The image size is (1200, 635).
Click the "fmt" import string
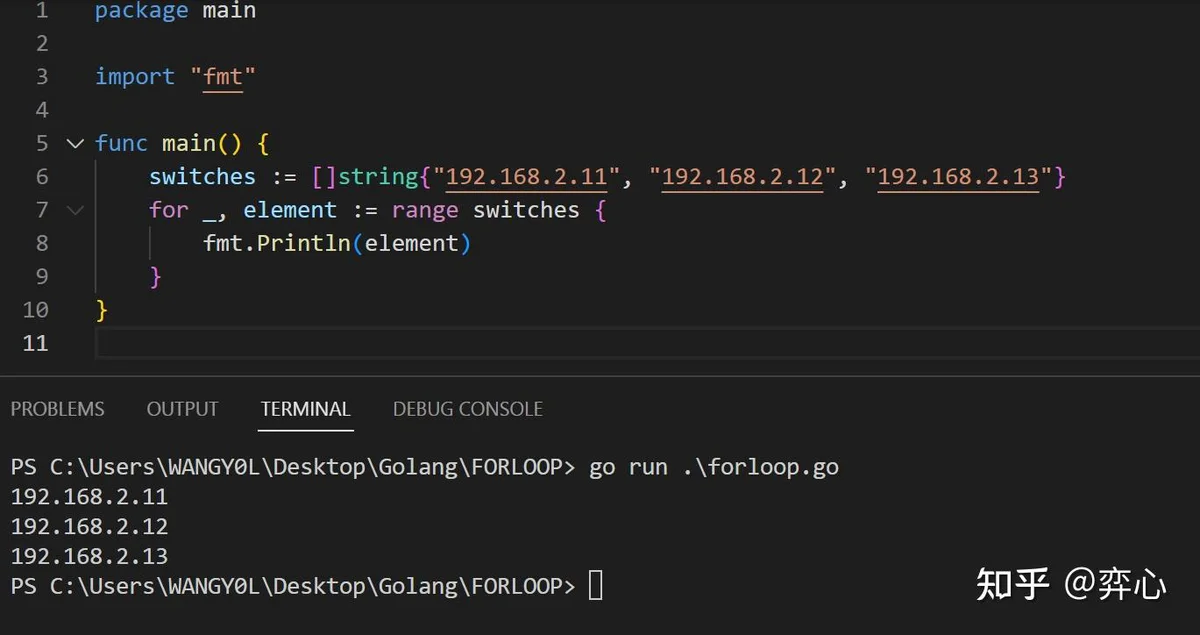tap(223, 77)
